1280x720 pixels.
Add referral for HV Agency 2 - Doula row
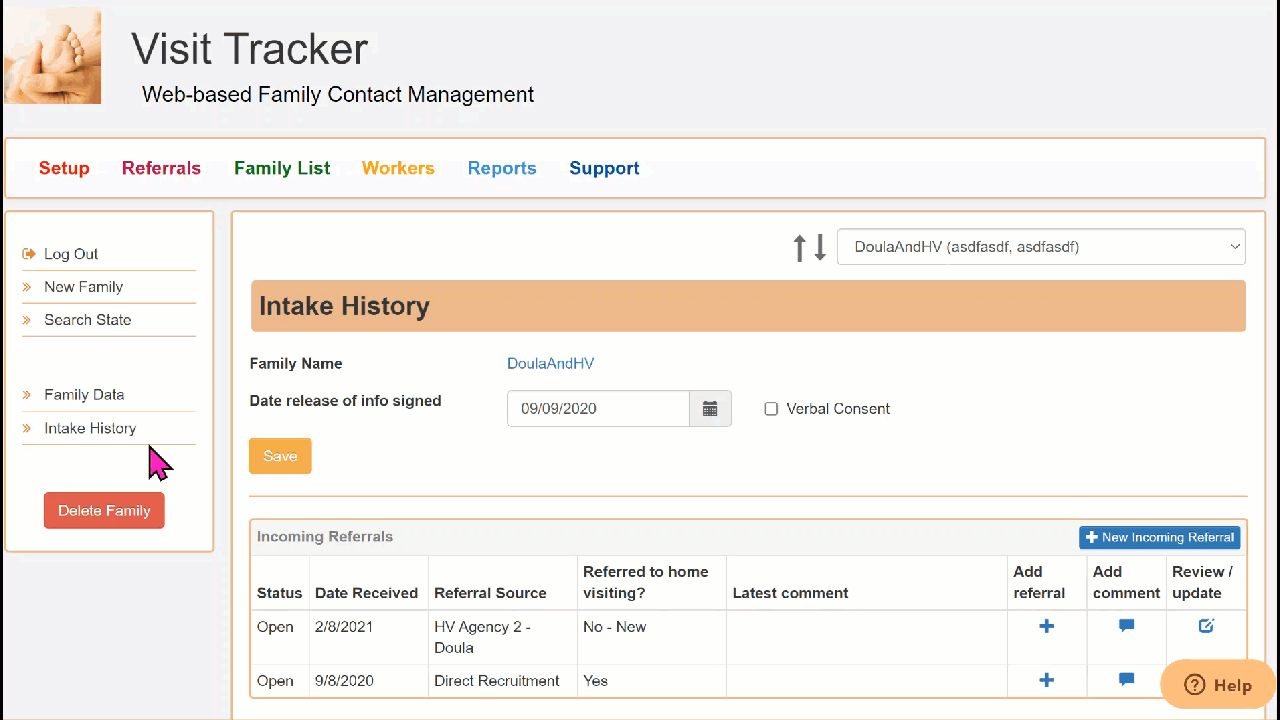click(1046, 626)
